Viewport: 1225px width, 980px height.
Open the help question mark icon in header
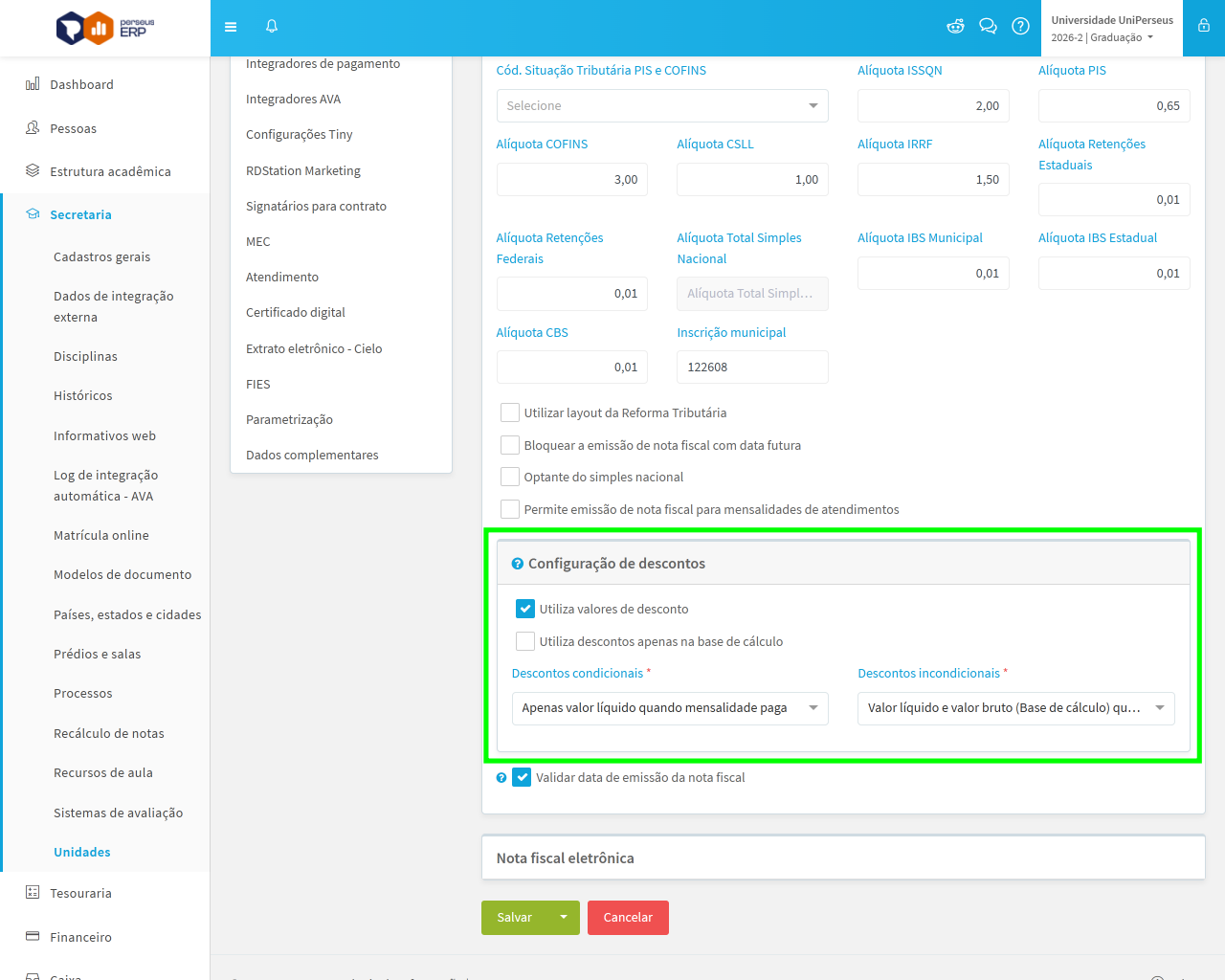point(1021,27)
